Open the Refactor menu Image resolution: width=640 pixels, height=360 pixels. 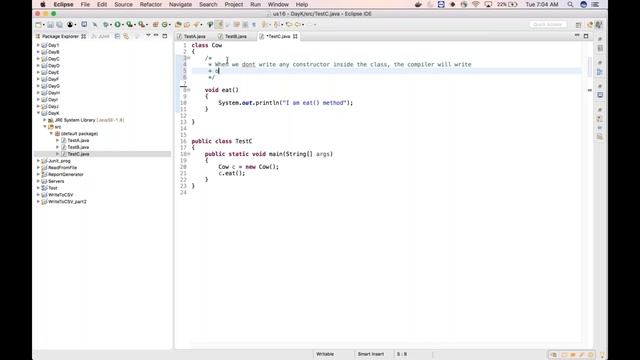pos(151,4)
